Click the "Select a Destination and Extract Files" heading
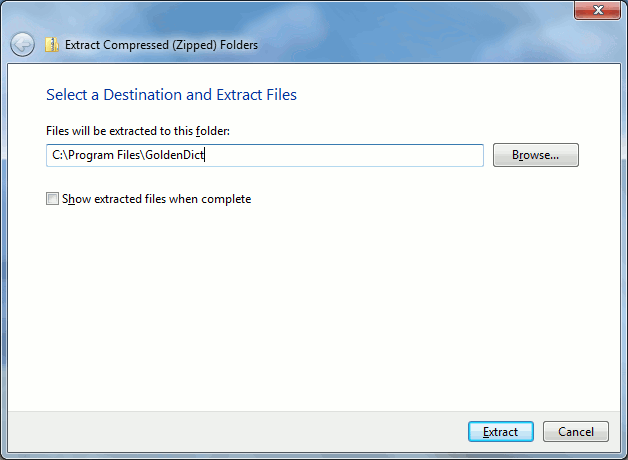Viewport: 628px width, 460px height. tap(171, 95)
